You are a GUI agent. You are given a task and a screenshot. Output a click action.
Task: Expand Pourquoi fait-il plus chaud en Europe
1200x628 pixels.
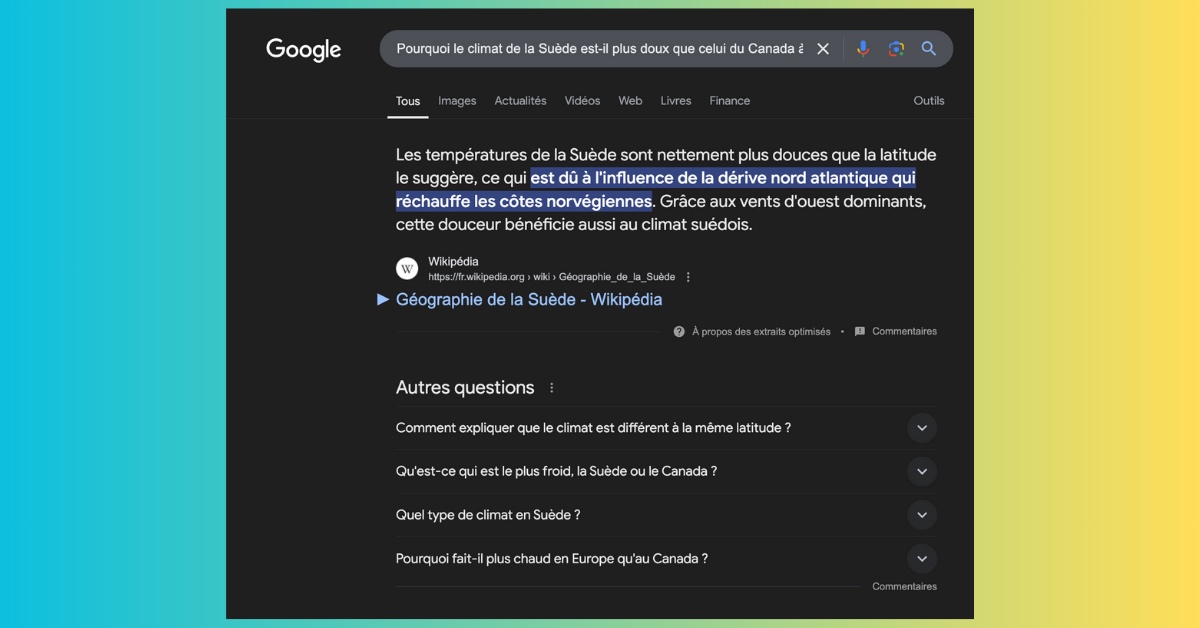coord(922,559)
